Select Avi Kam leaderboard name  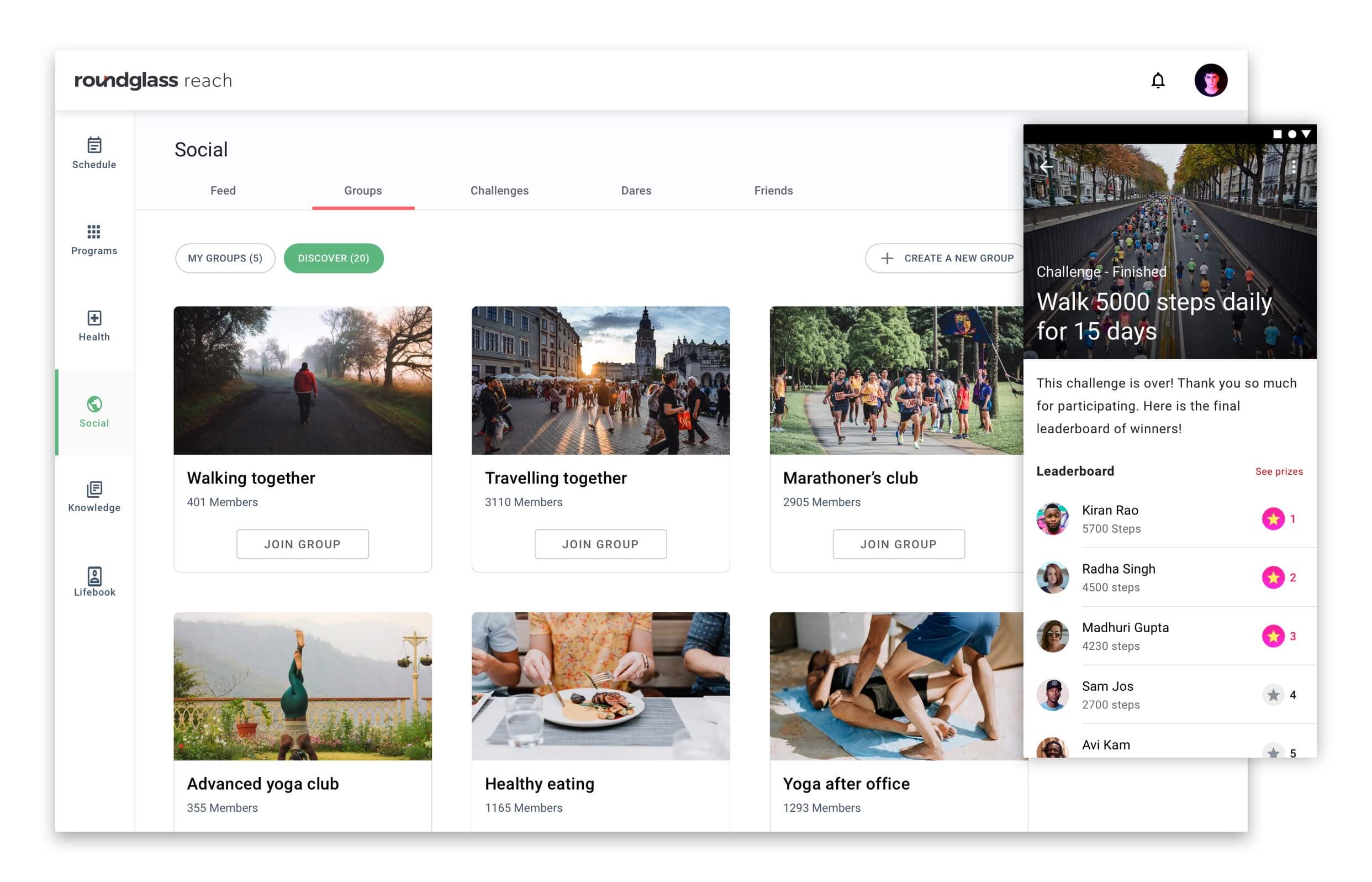(1105, 745)
